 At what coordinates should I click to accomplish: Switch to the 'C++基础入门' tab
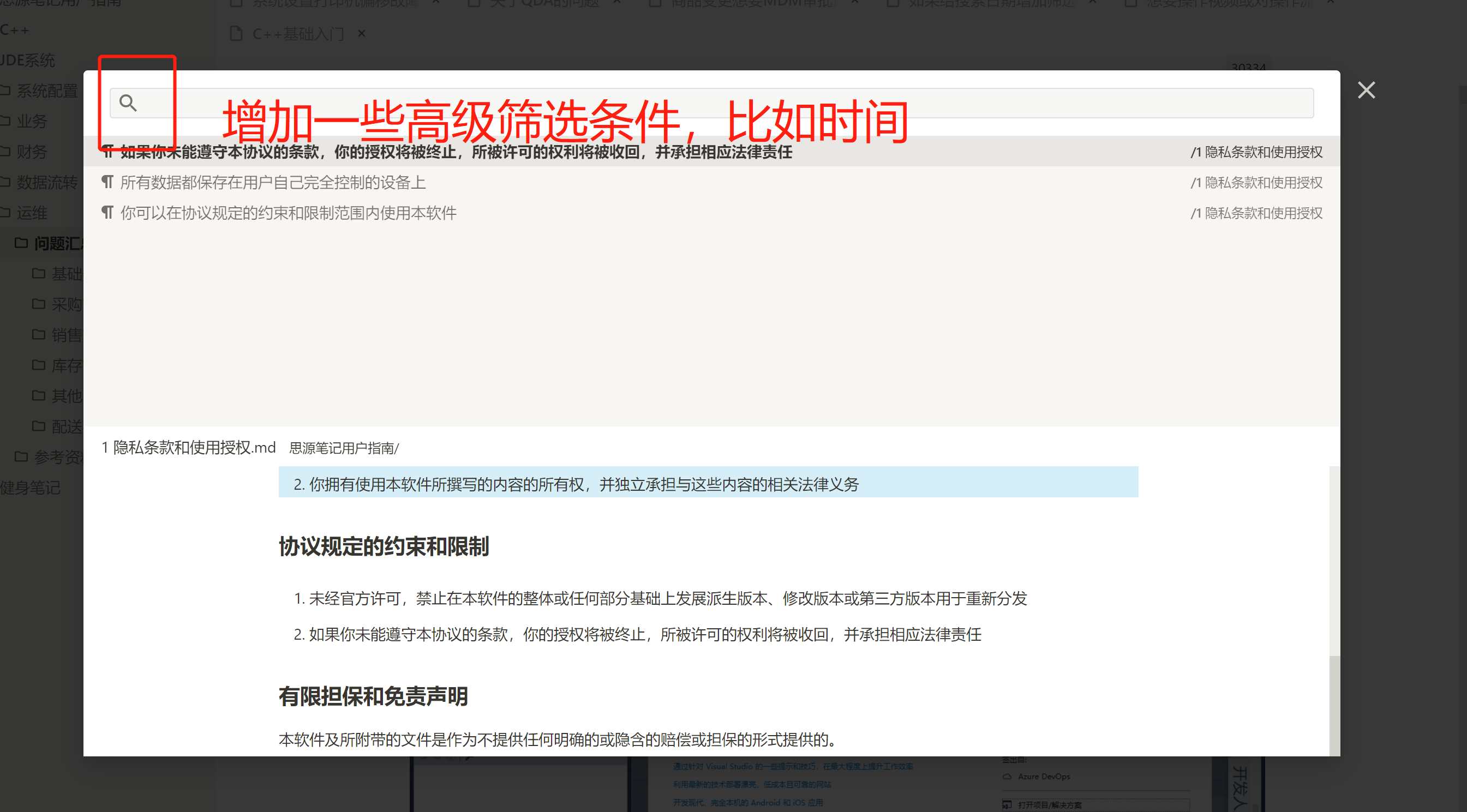[298, 34]
